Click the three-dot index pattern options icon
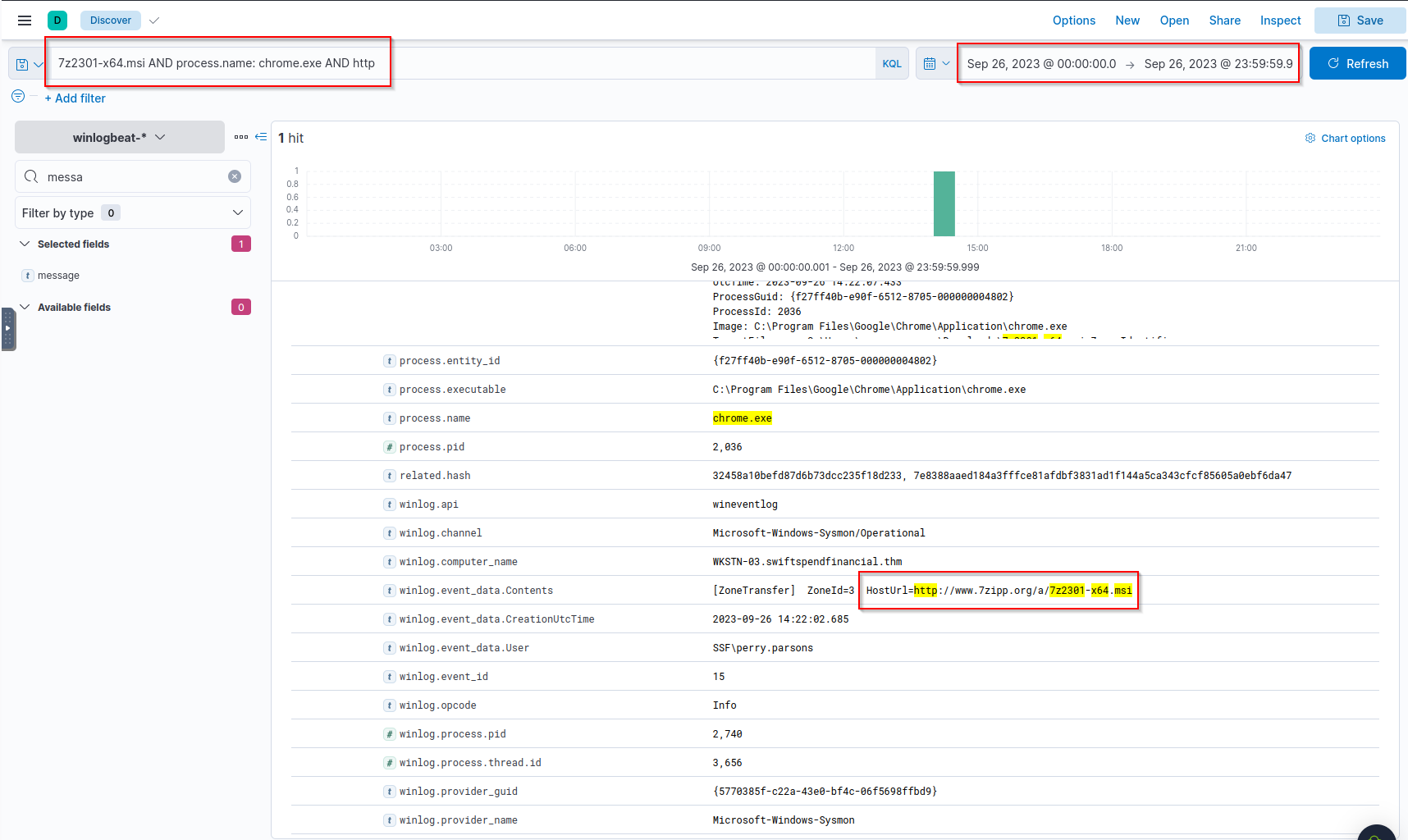 (x=240, y=137)
